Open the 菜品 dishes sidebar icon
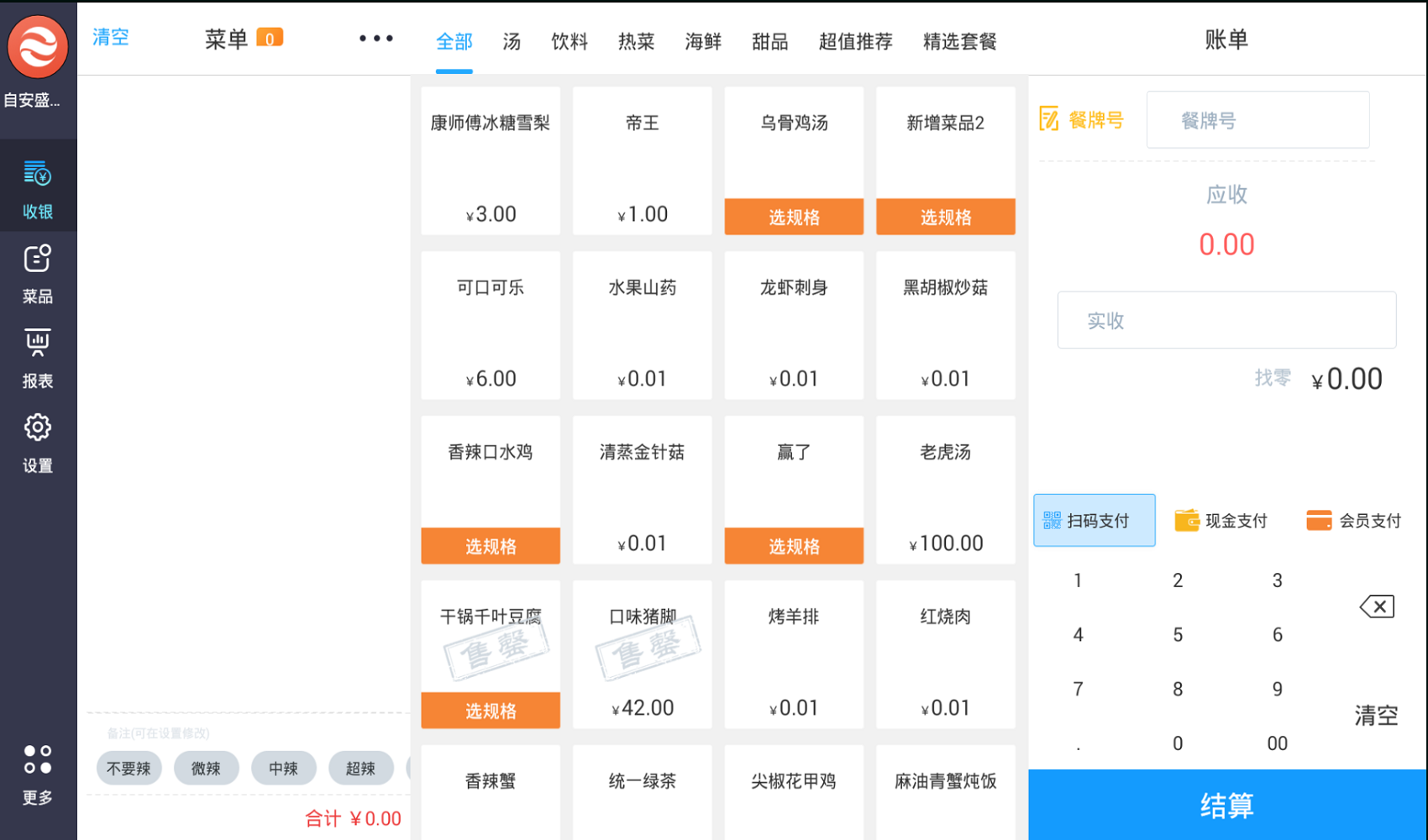Image resolution: width=1428 pixels, height=840 pixels. click(38, 274)
